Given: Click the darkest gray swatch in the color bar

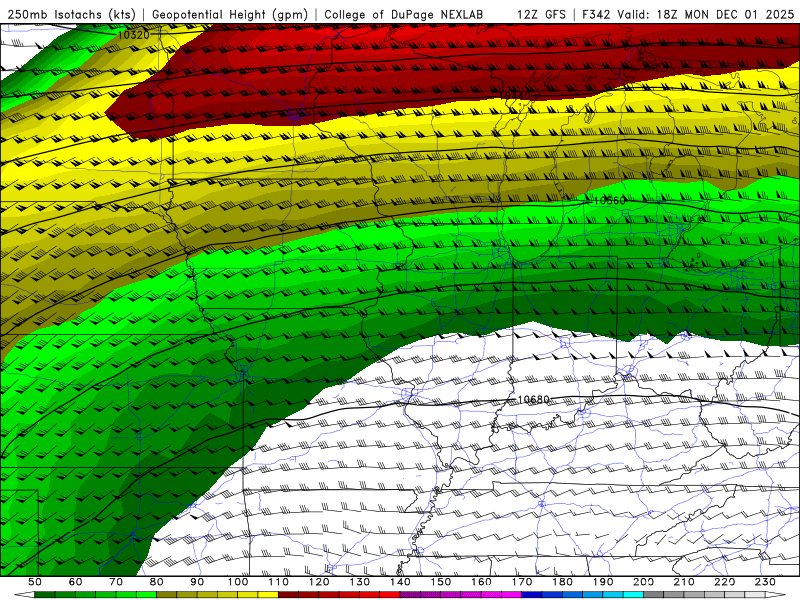Looking at the screenshot, I should coord(654,595).
